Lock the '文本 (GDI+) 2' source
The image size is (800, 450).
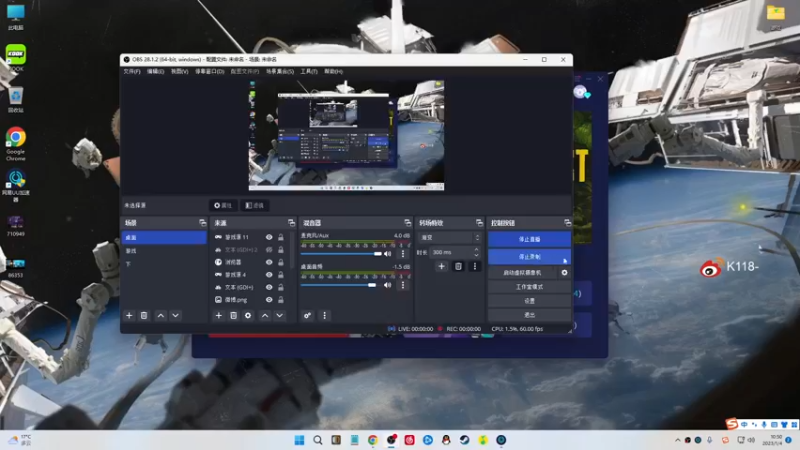click(x=281, y=250)
